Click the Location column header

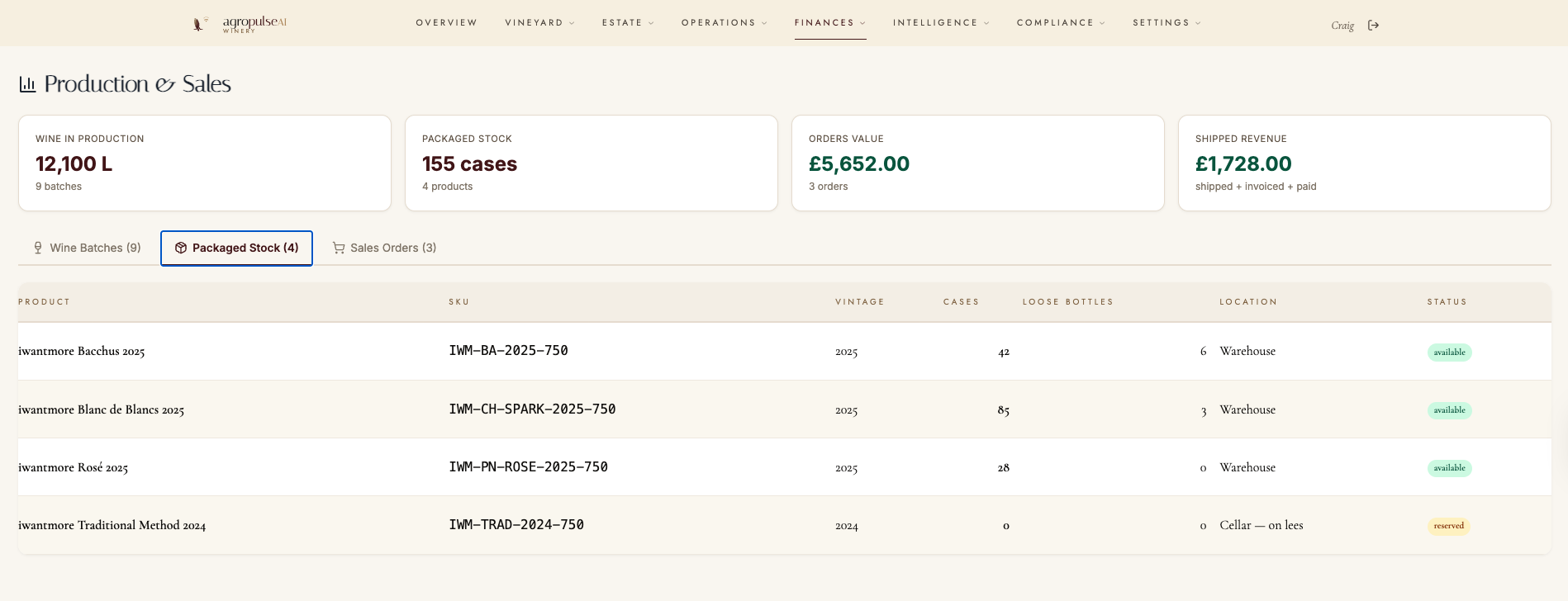pos(1248,302)
